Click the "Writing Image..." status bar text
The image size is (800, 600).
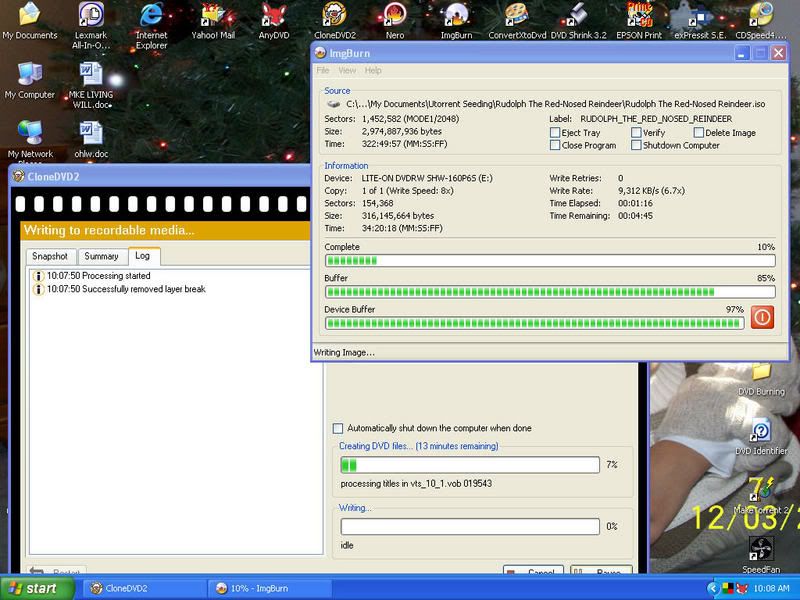point(344,353)
